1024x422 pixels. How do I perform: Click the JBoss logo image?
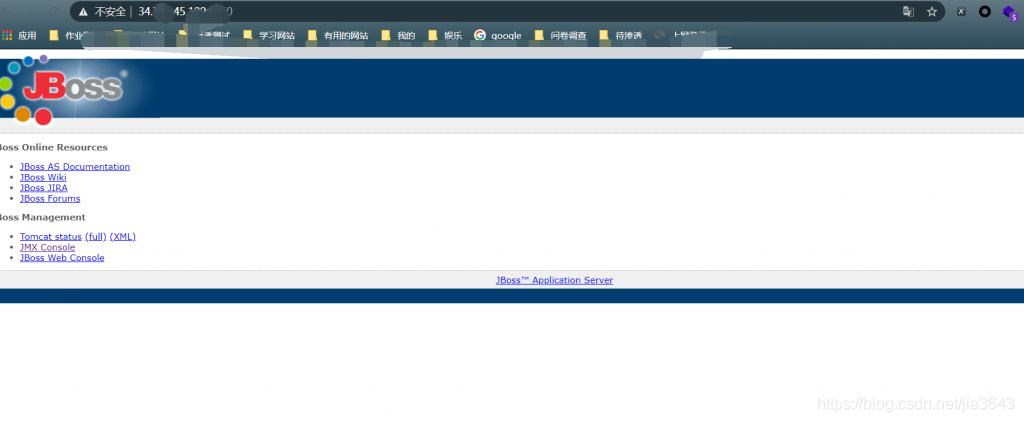63,89
